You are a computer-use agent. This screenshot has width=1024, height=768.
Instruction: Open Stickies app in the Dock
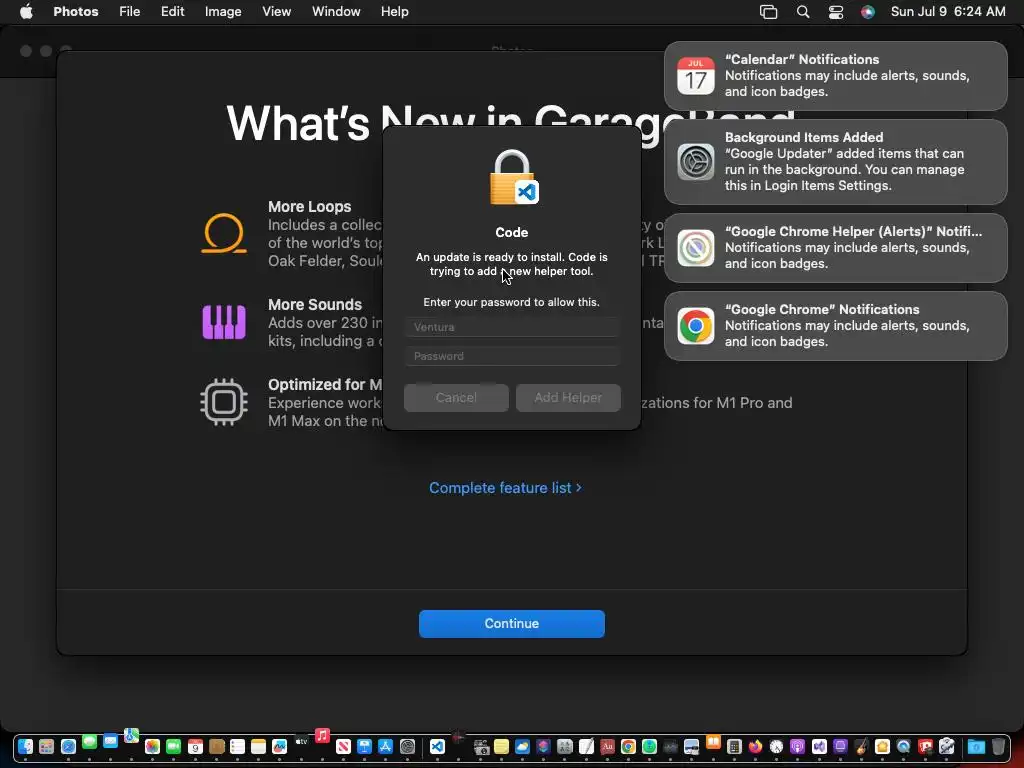pos(502,746)
